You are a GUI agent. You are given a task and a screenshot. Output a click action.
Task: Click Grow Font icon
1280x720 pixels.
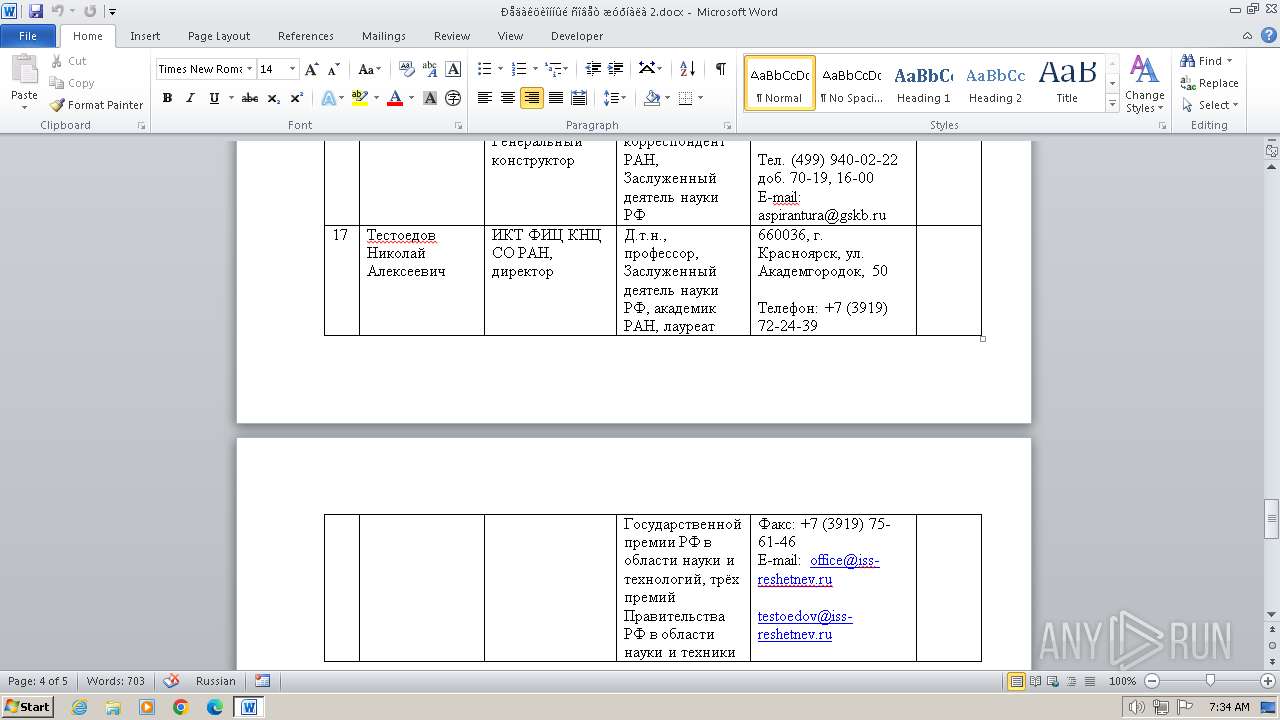tap(312, 69)
